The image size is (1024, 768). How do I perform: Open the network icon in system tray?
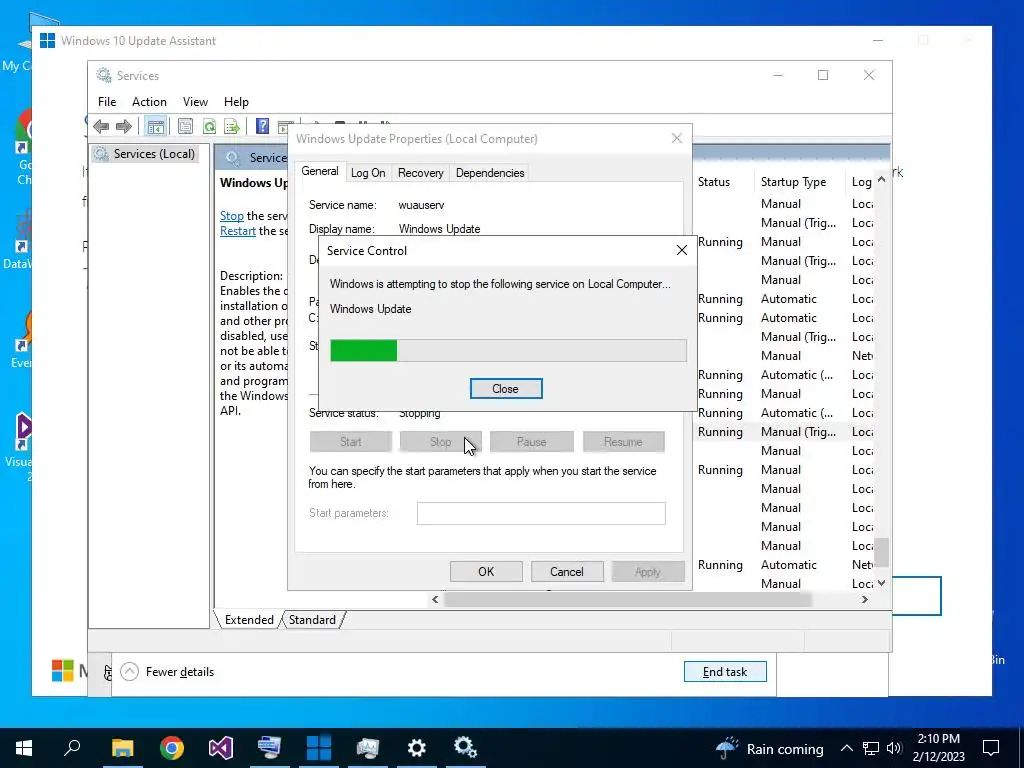(x=871, y=748)
